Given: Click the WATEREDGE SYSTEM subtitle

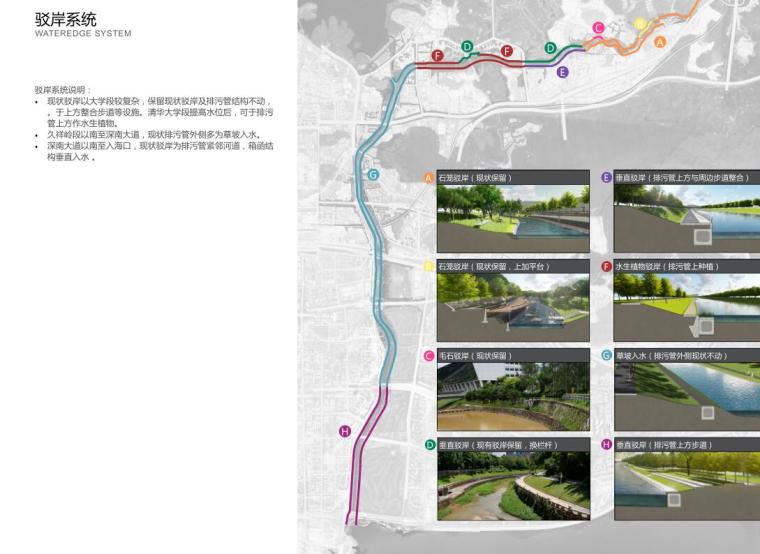Looking at the screenshot, I should tap(82, 34).
